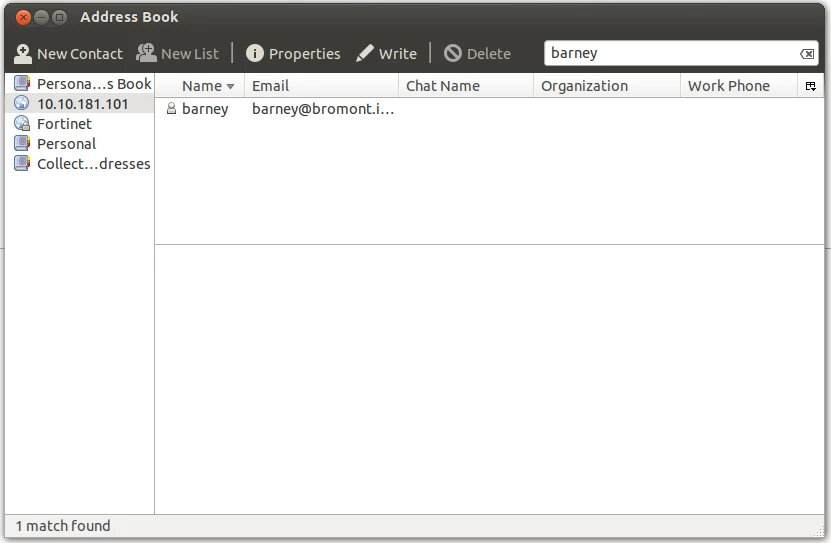Click the Persona...s Book icon
This screenshot has width=831, height=543.
pyautogui.click(x=22, y=83)
